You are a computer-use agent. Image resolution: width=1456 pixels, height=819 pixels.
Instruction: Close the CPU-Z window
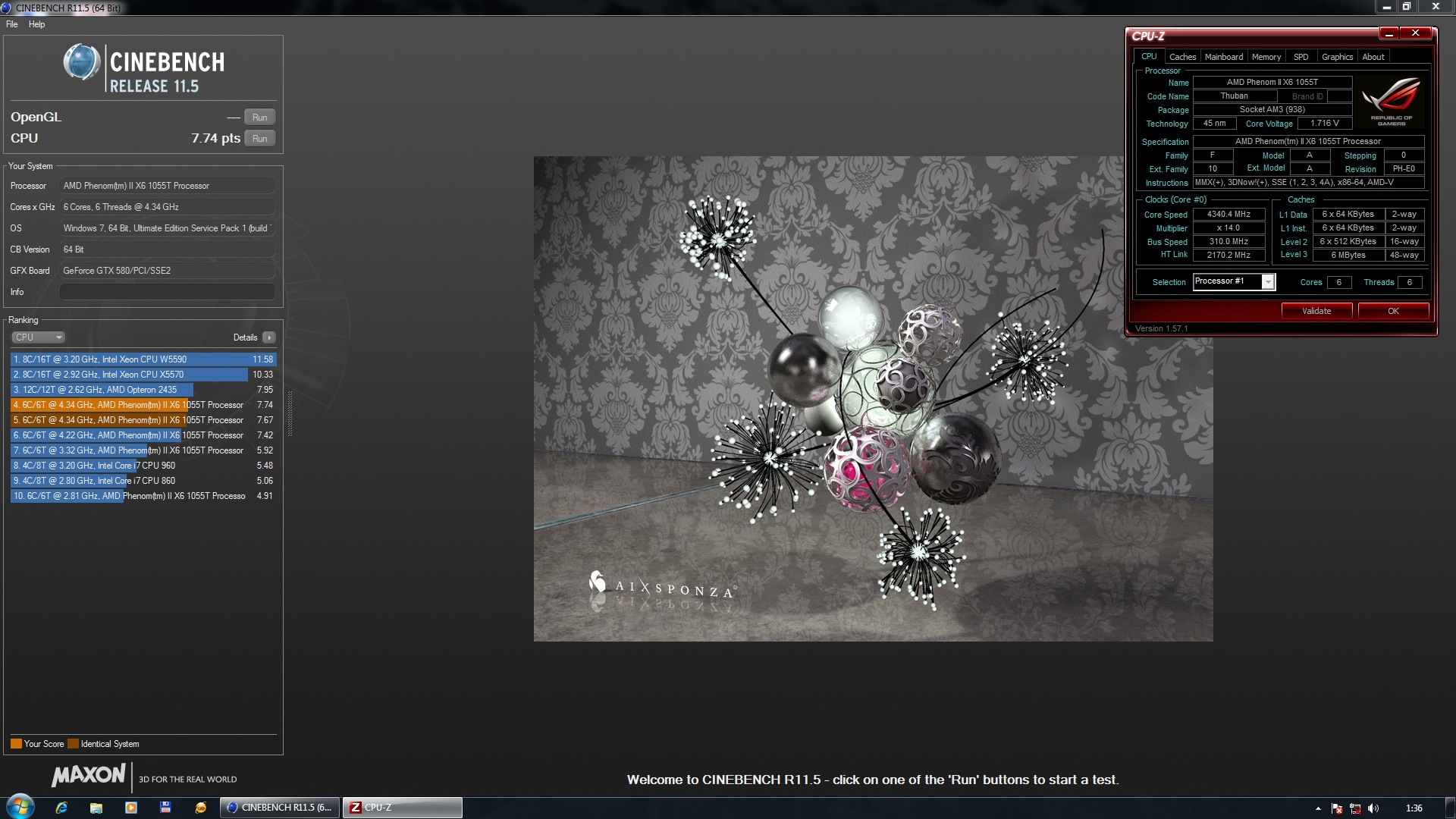click(x=1415, y=33)
